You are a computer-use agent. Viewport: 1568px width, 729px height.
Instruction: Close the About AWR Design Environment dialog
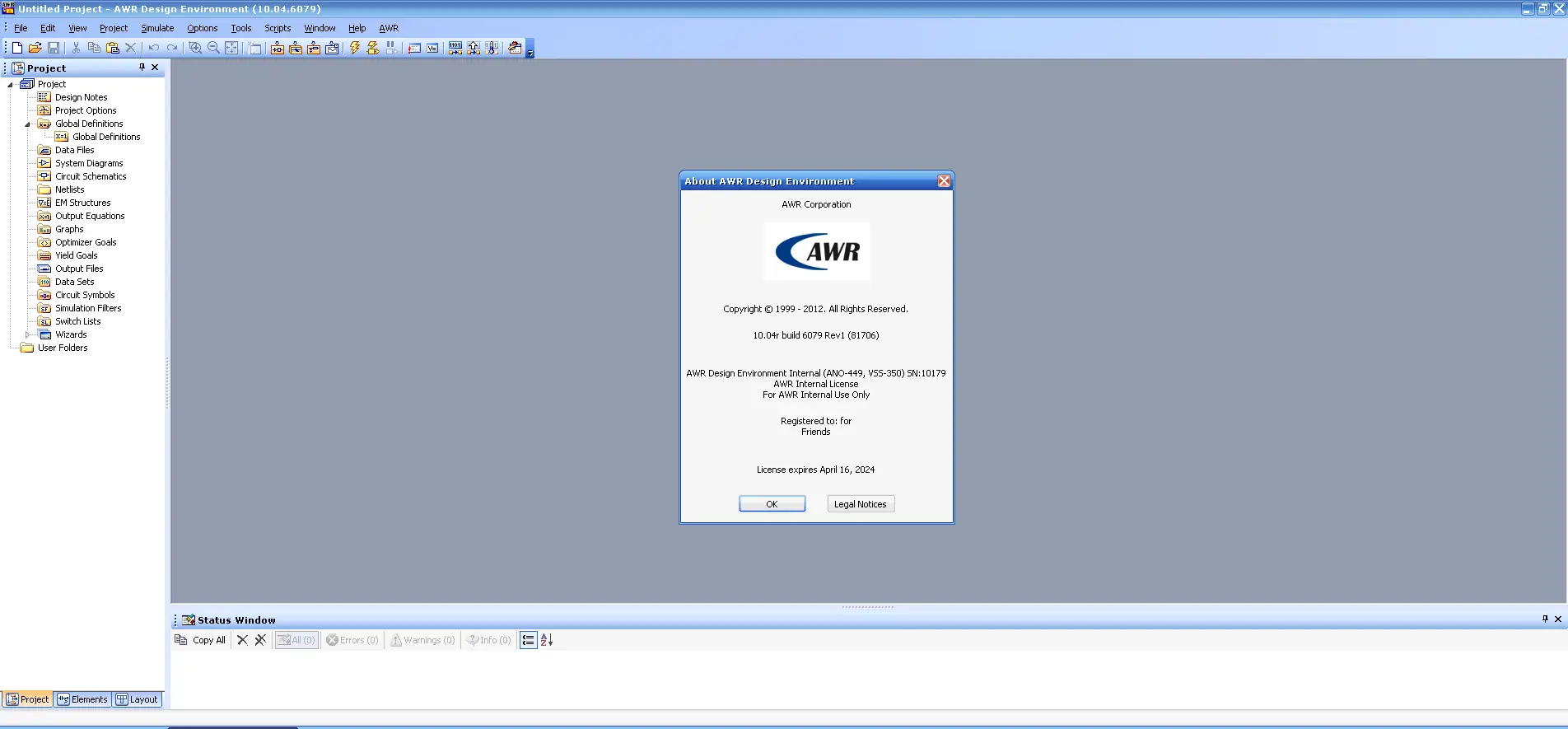pyautogui.click(x=944, y=181)
